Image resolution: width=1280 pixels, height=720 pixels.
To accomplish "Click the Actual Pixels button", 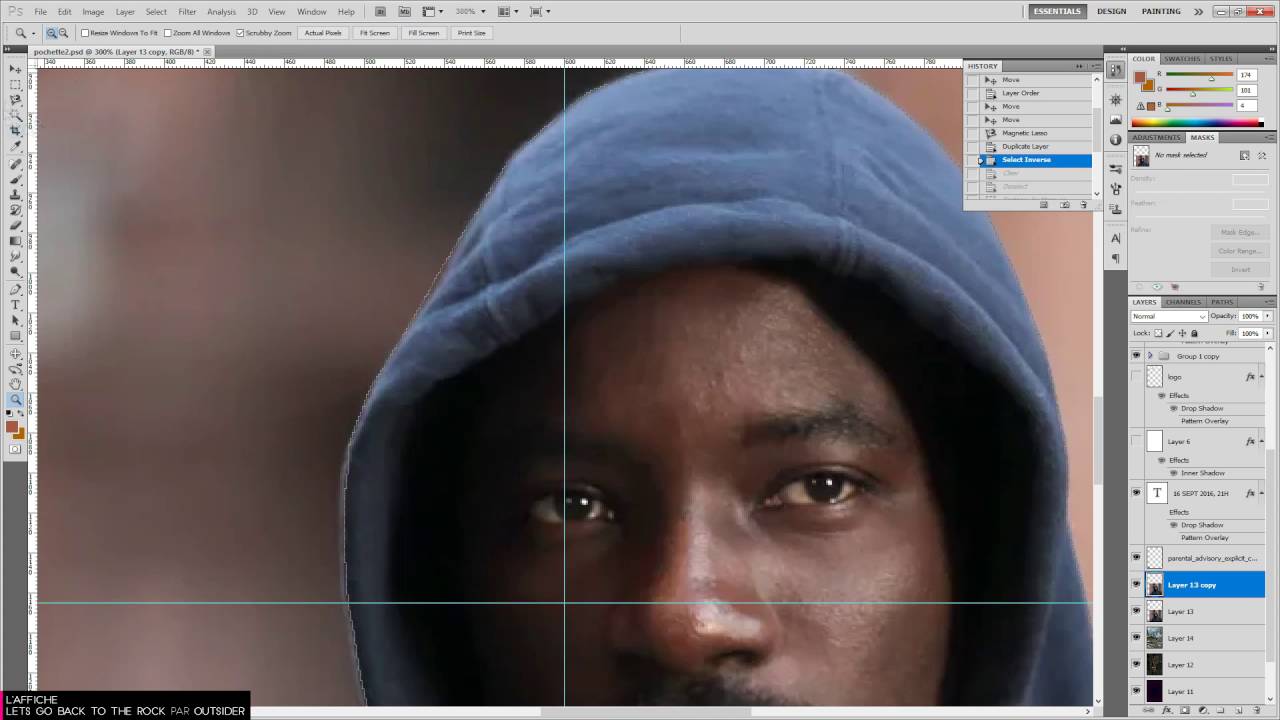I will [x=323, y=33].
